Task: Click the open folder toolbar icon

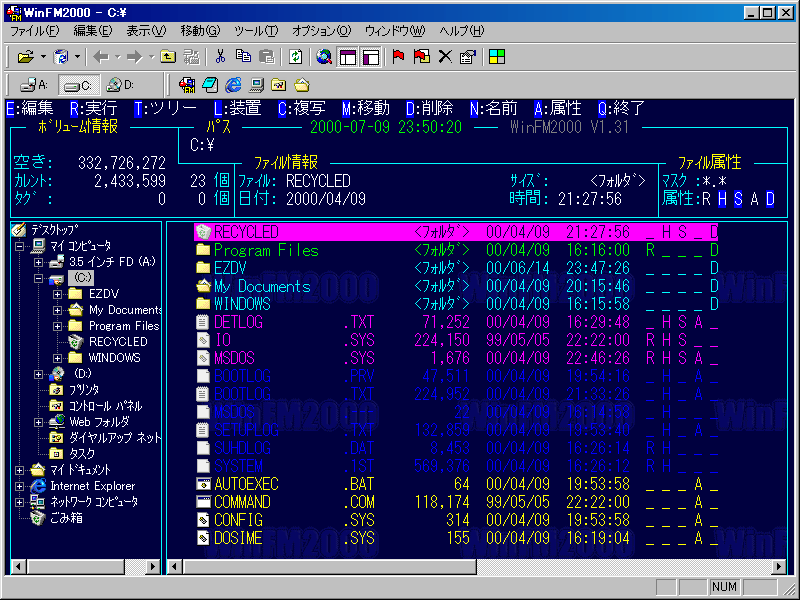Action: 25,57
